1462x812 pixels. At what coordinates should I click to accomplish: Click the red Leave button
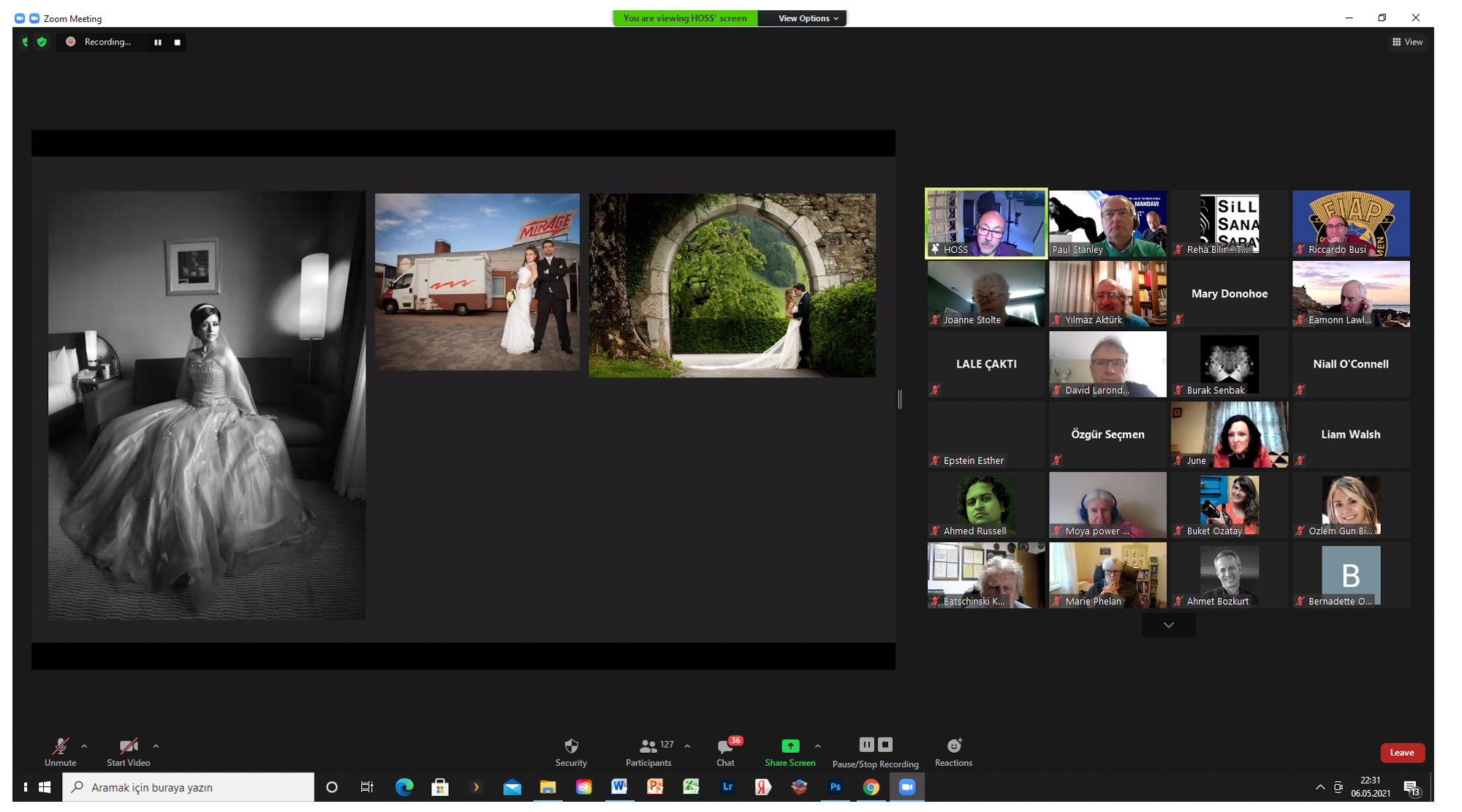coord(1401,752)
